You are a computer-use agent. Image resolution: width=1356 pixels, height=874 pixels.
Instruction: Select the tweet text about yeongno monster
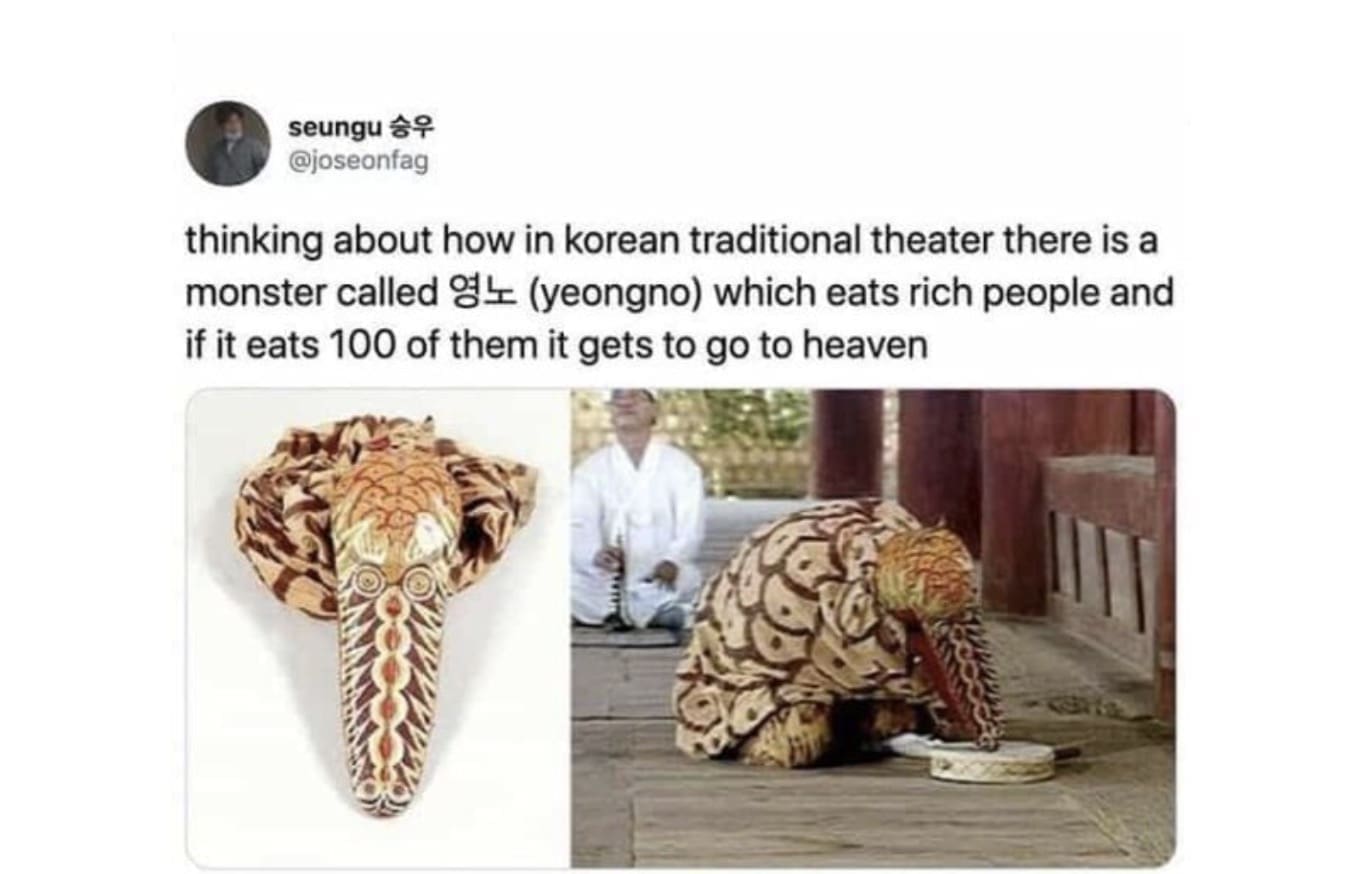click(679, 293)
